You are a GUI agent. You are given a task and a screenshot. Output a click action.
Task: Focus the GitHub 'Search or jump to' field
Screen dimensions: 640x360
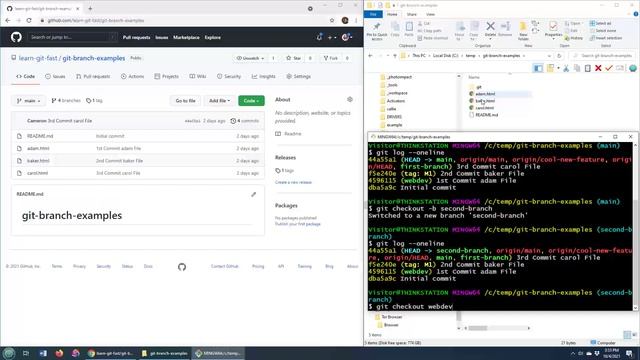[72, 37]
